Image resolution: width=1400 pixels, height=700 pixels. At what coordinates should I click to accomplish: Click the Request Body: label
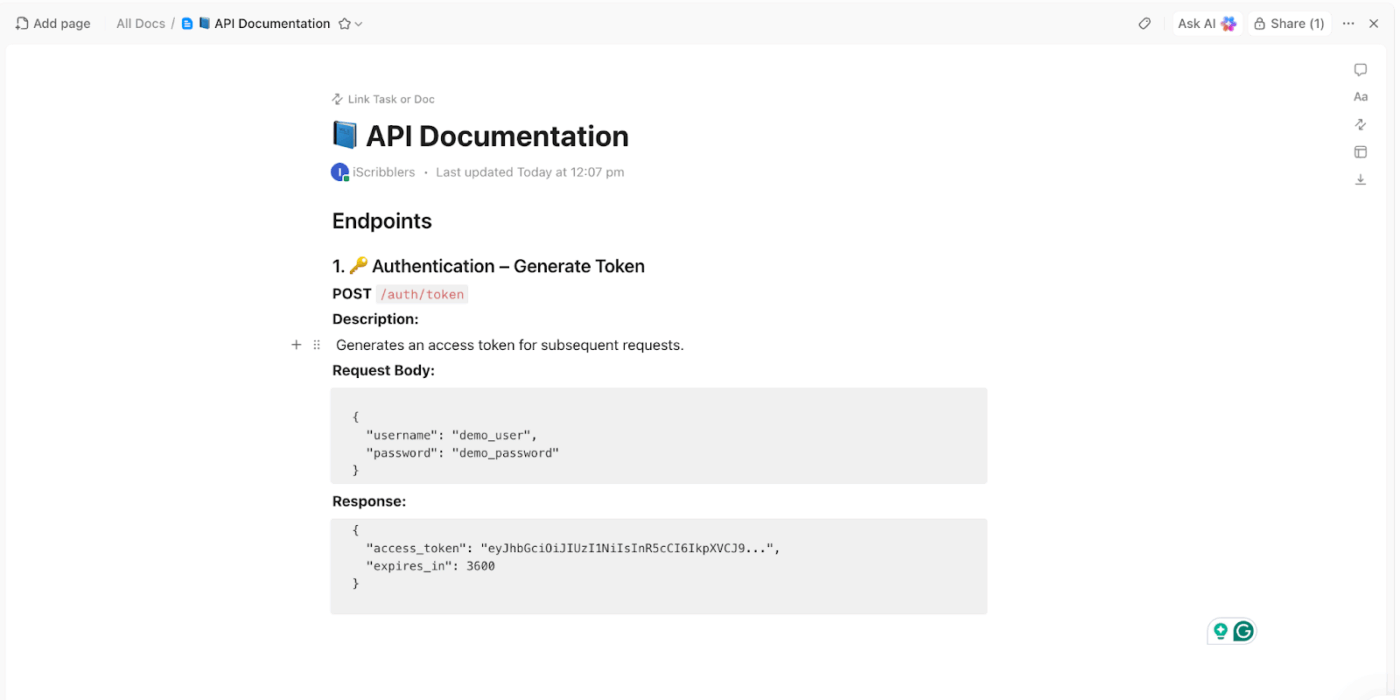383,370
